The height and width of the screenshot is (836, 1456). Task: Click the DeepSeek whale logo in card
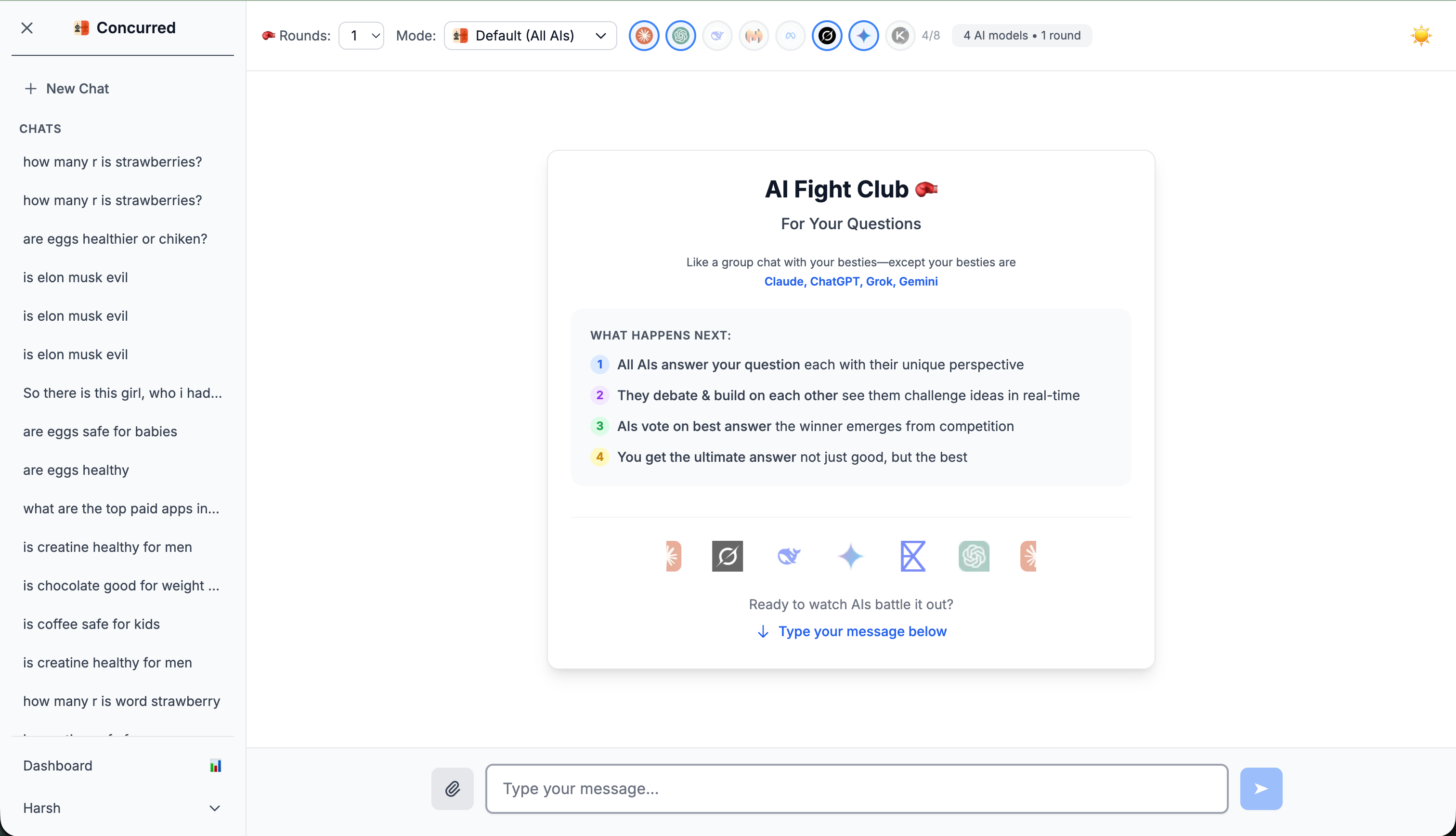[789, 556]
